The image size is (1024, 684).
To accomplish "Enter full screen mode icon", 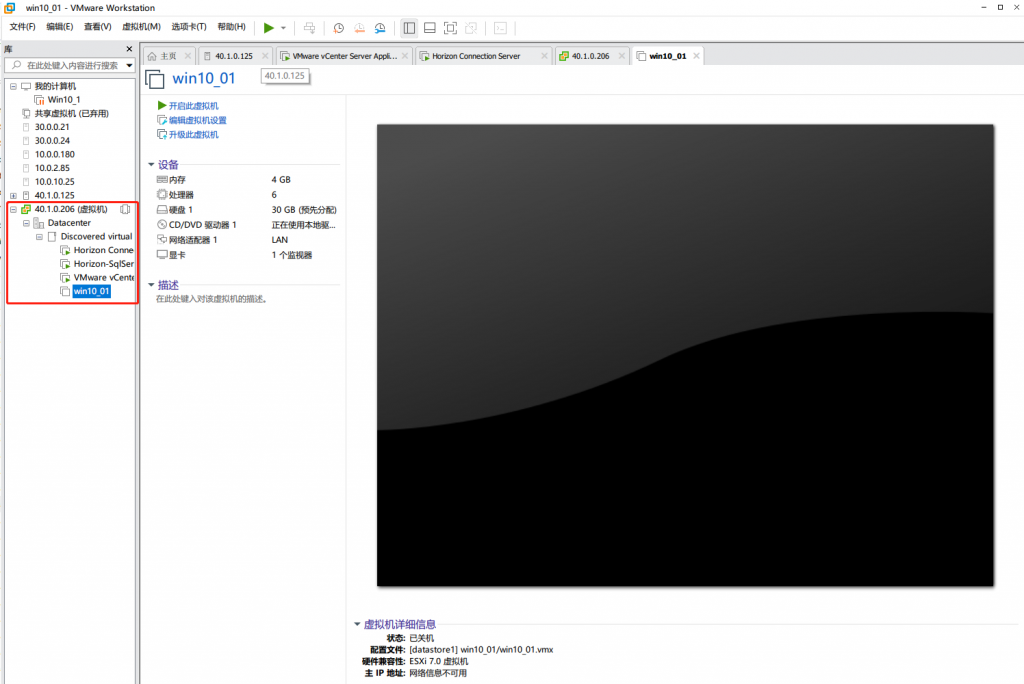I will click(x=450, y=28).
